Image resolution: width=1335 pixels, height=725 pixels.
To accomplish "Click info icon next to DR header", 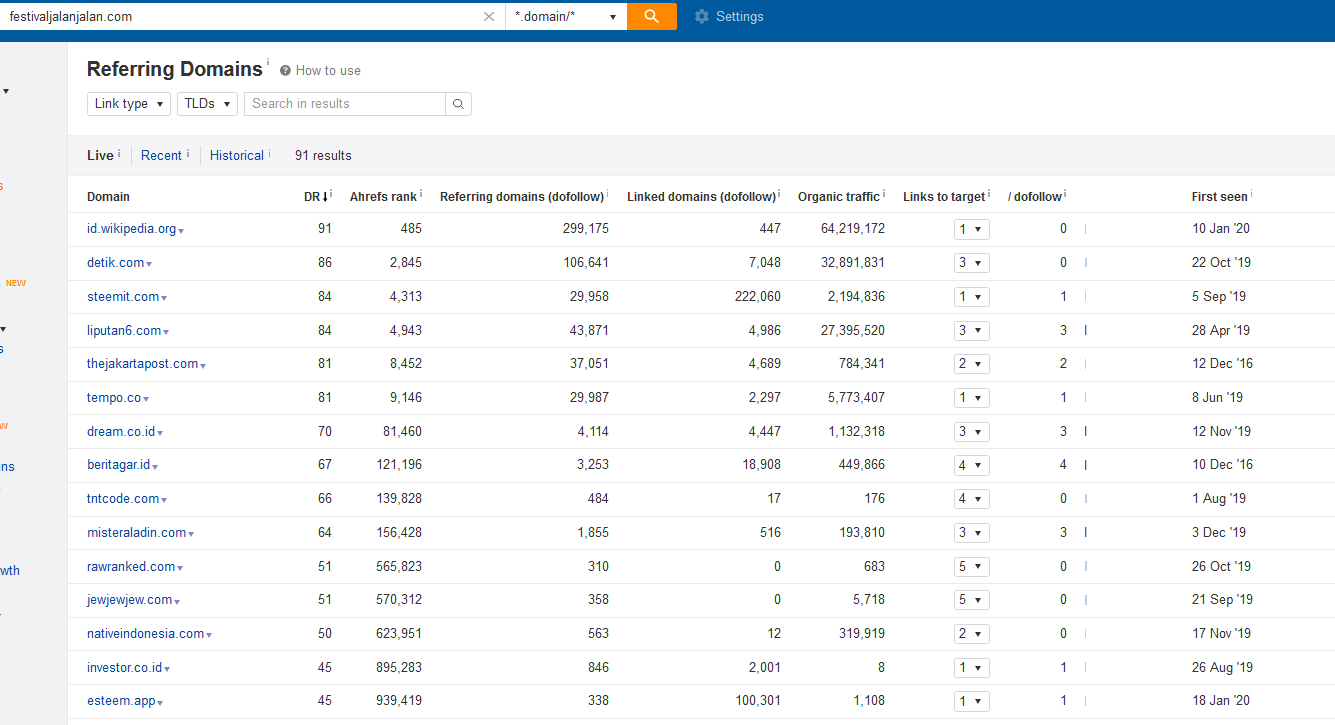I will pyautogui.click(x=330, y=195).
